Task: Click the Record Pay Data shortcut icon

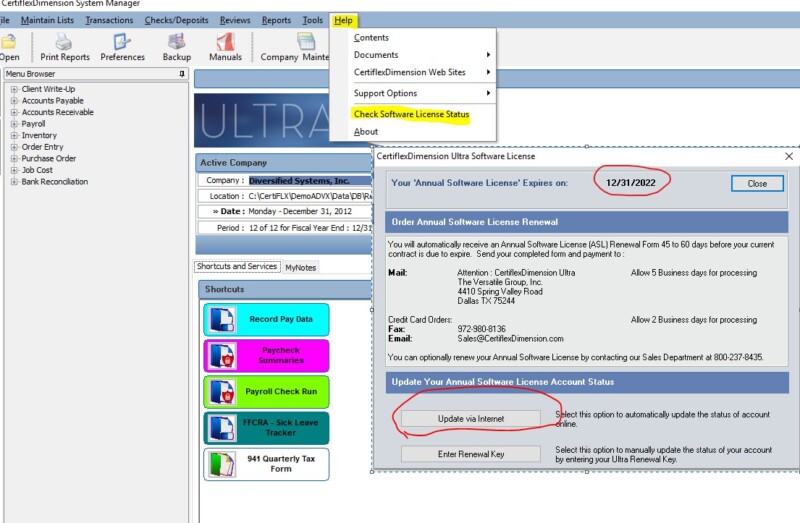Action: [x=222, y=319]
